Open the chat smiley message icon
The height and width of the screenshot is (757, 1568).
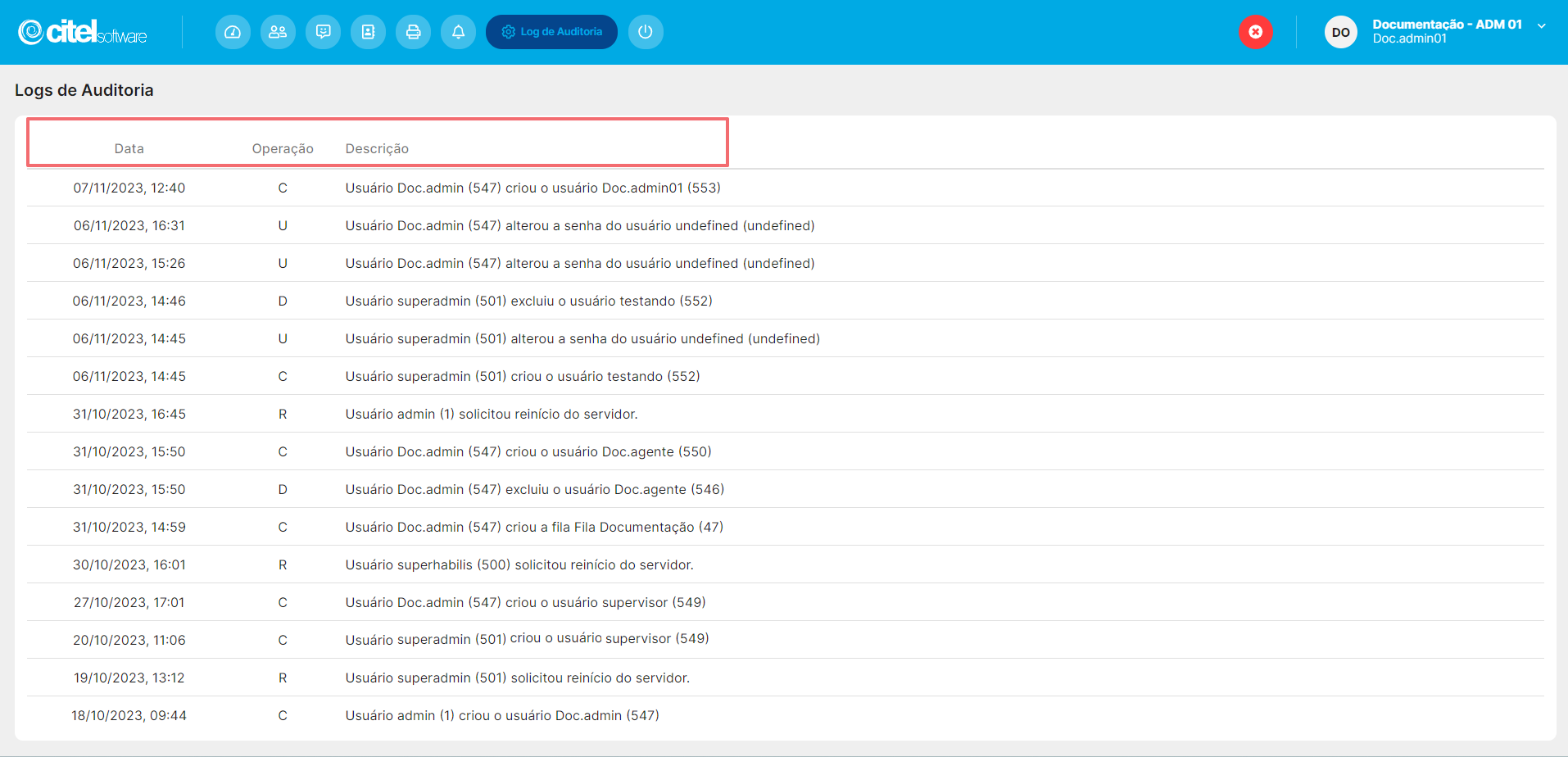323,32
